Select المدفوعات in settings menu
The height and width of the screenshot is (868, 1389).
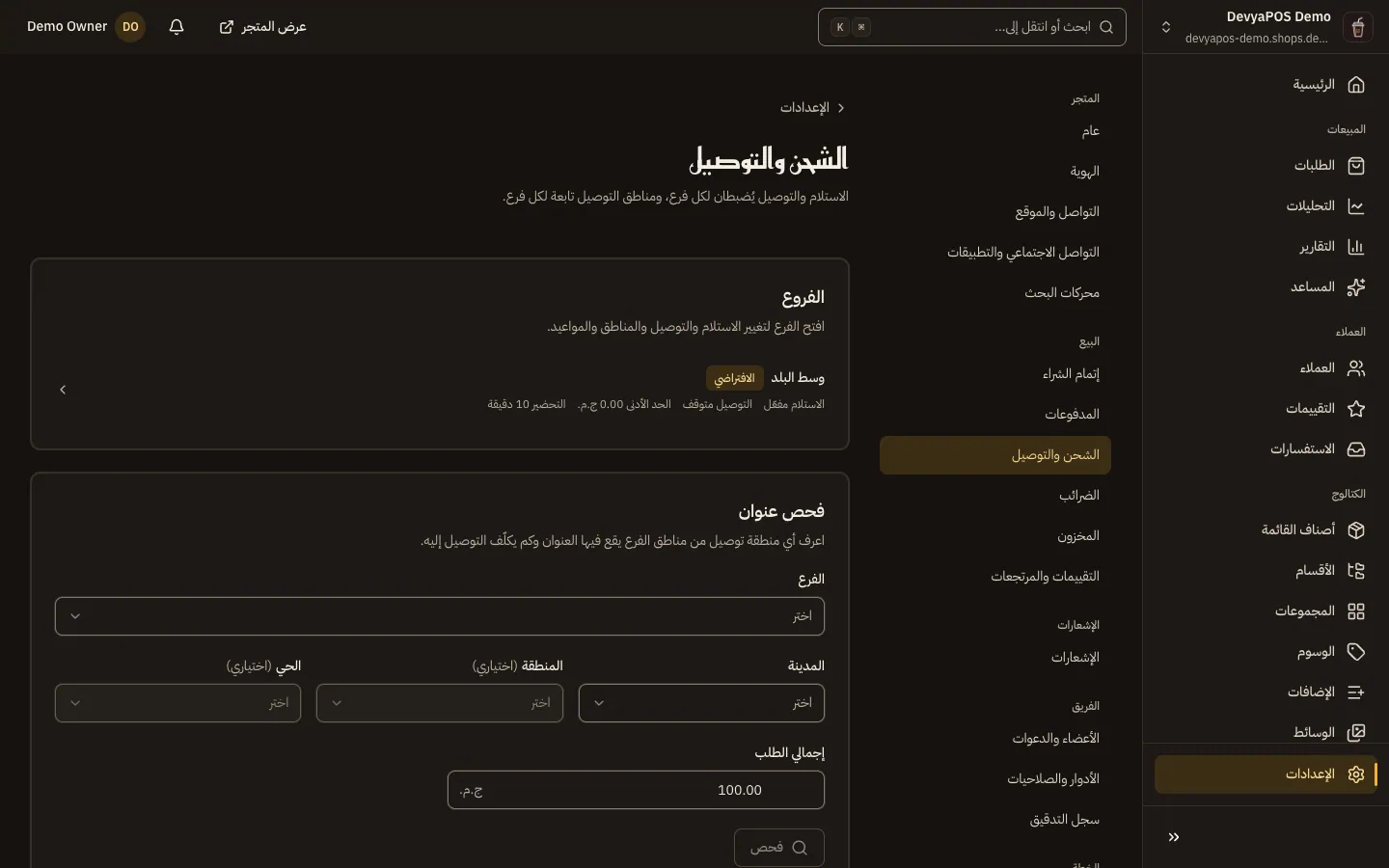click(995, 415)
